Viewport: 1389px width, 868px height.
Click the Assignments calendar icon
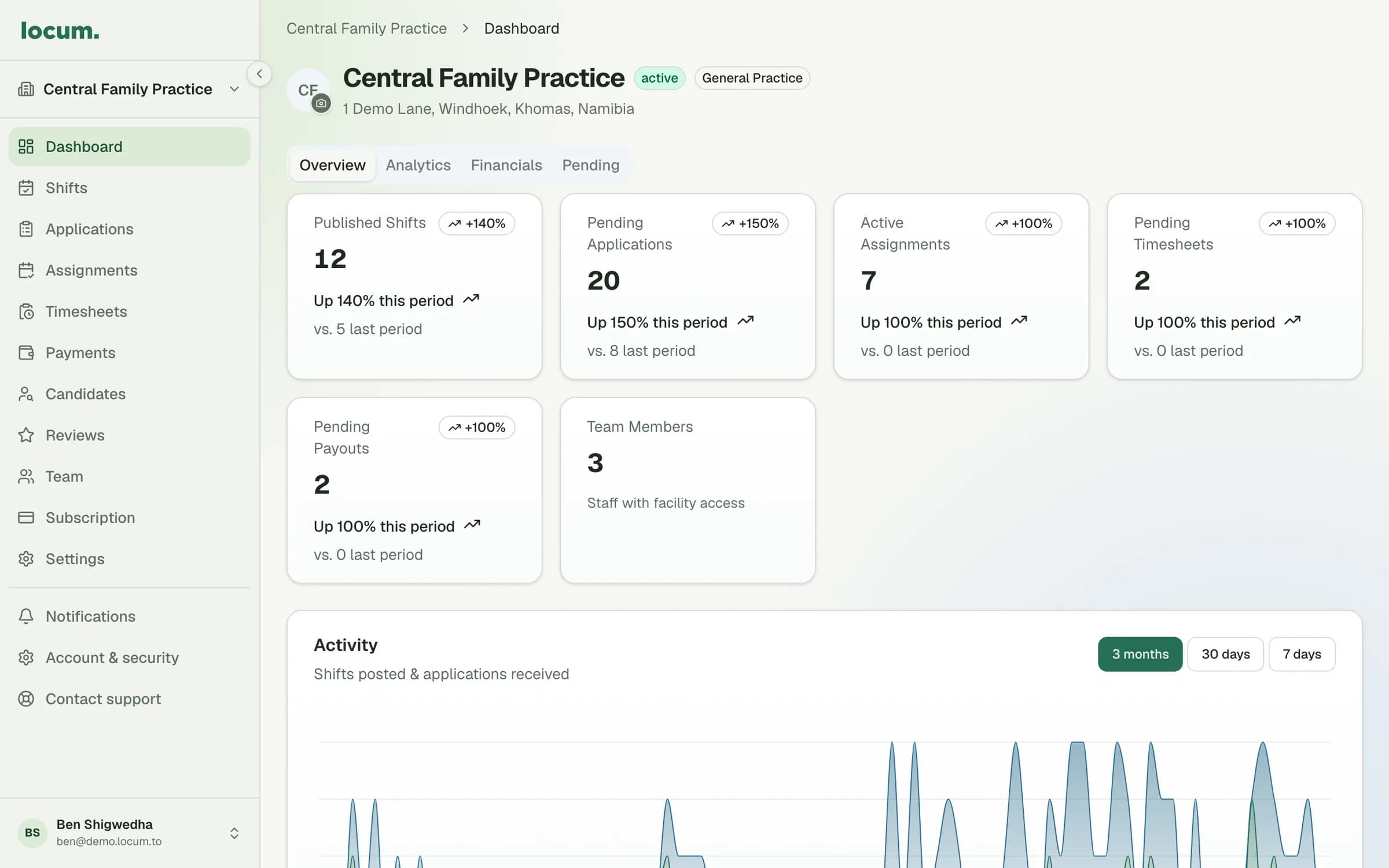point(26,270)
